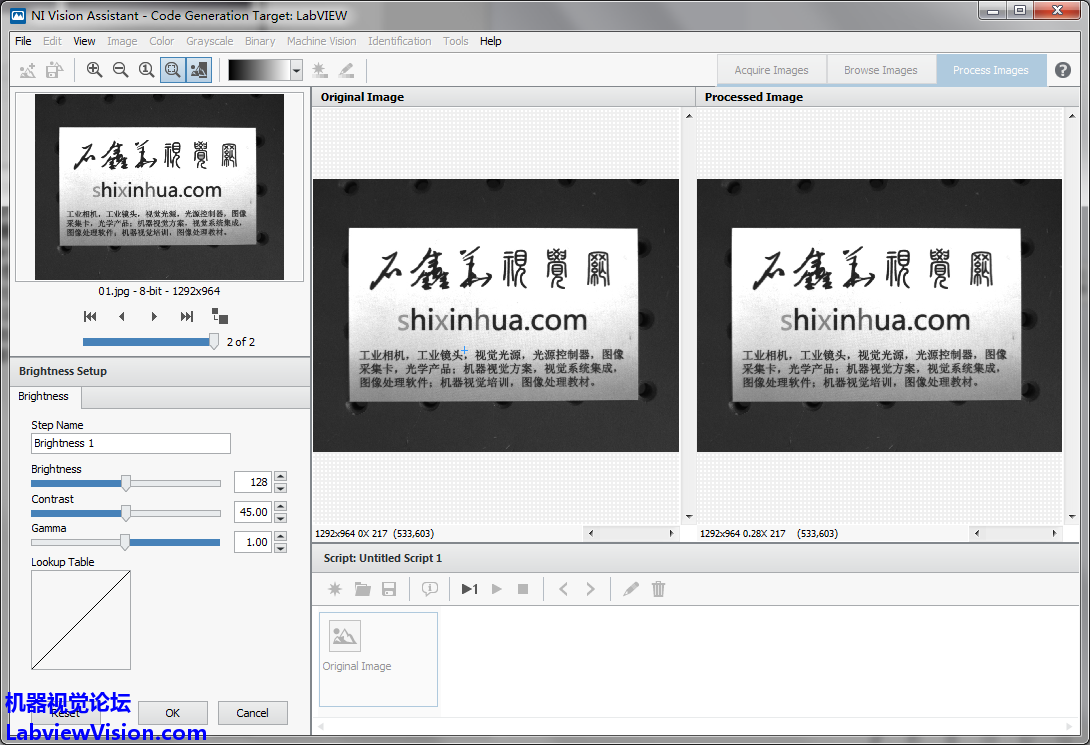The image size is (1090, 745).
Task: Toggle the image display mode button
Action: tap(198, 70)
